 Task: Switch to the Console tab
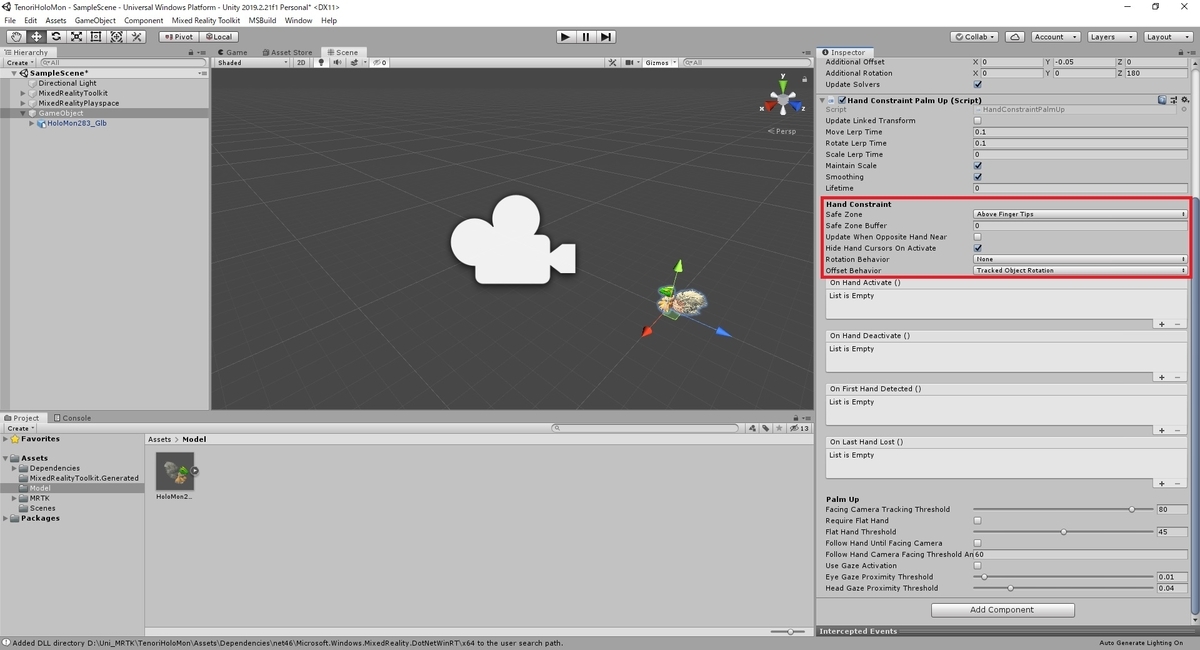click(x=73, y=418)
